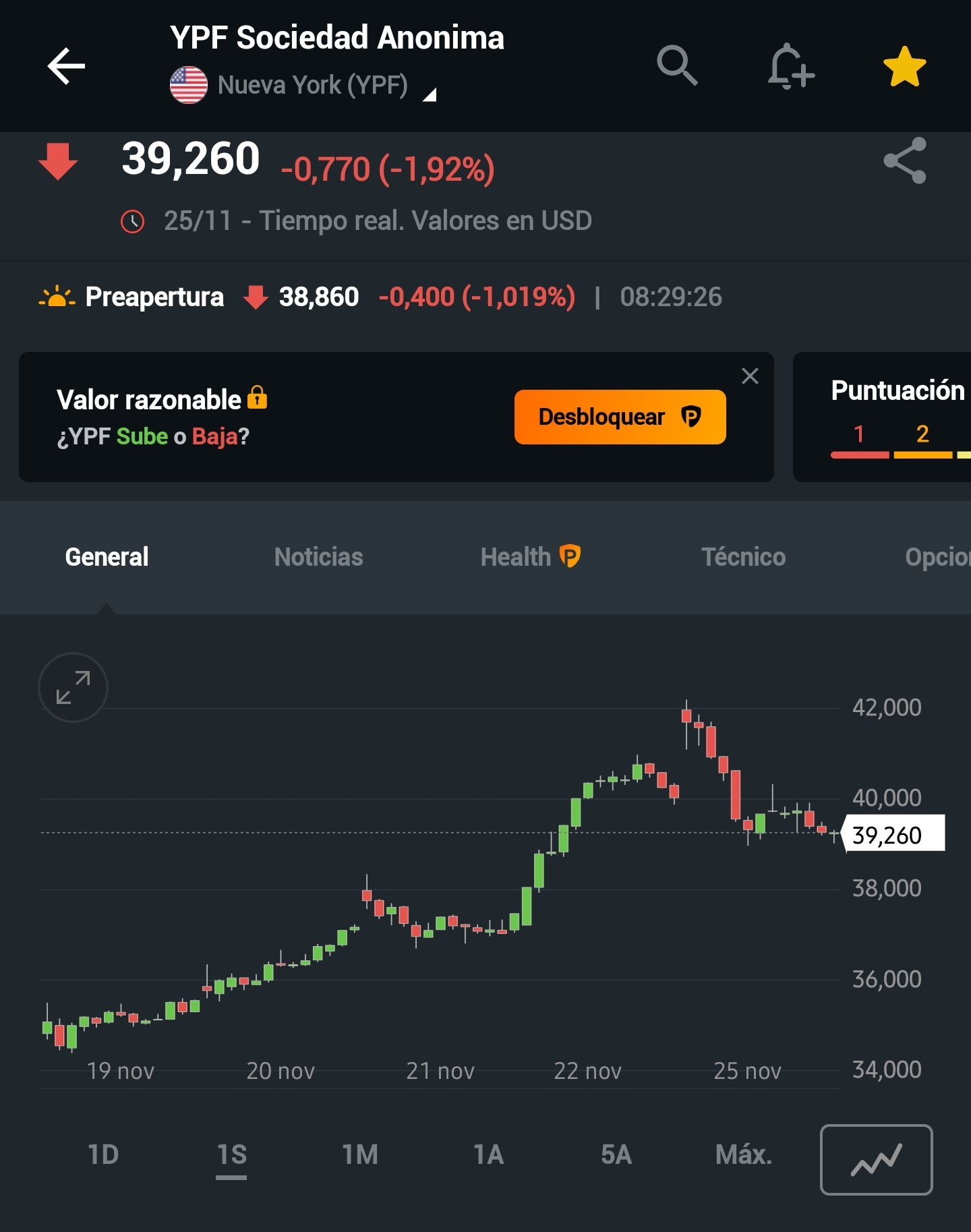The image size is (971, 1232).
Task: Tap the 39,260 price label on chart
Action: pos(891,834)
